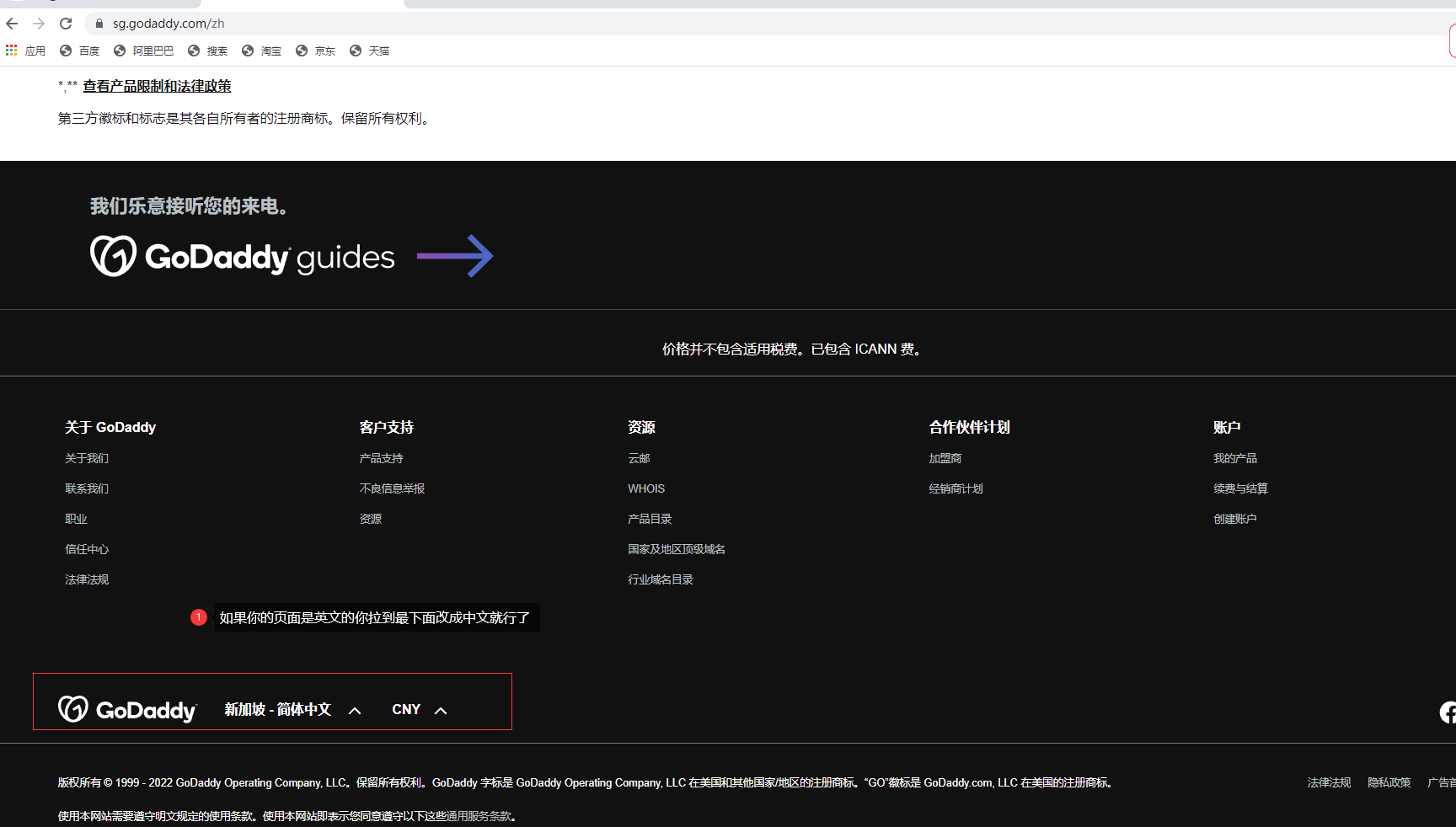Open the 信任中心 footer link
The height and width of the screenshot is (827, 1456).
(87, 549)
